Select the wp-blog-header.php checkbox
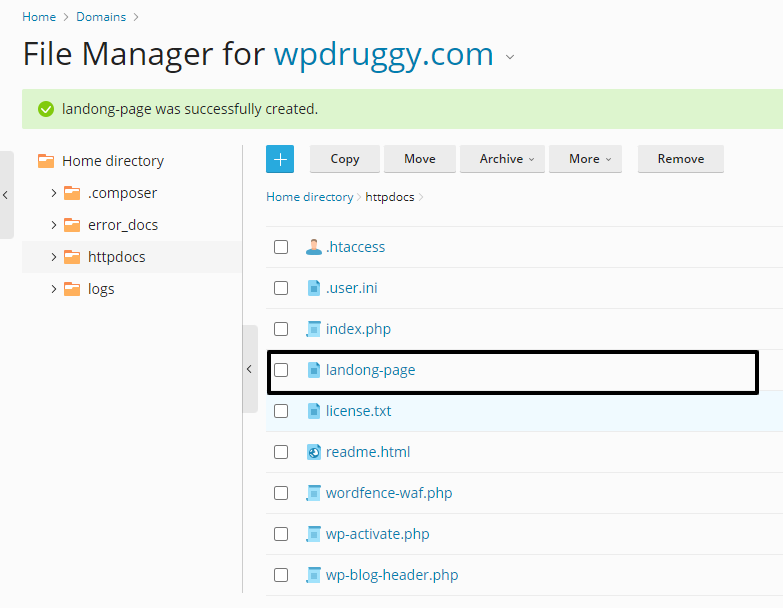Image resolution: width=783 pixels, height=608 pixels. pyautogui.click(x=281, y=575)
